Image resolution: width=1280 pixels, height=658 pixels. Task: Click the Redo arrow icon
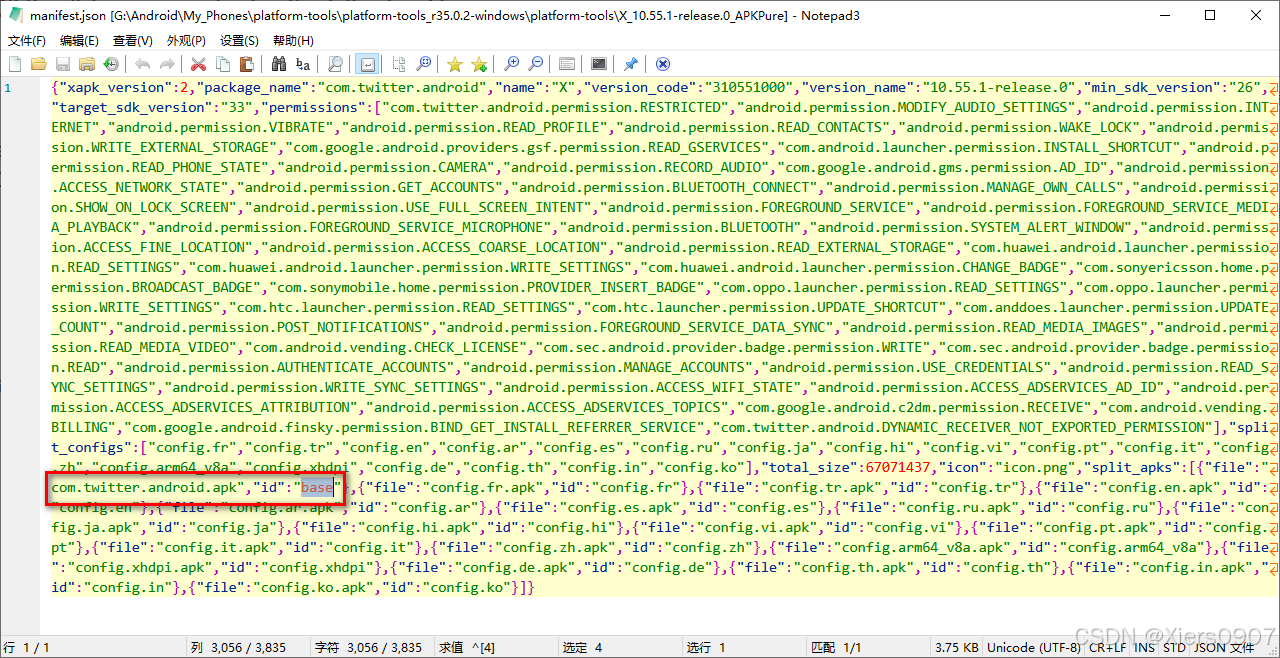[167, 64]
